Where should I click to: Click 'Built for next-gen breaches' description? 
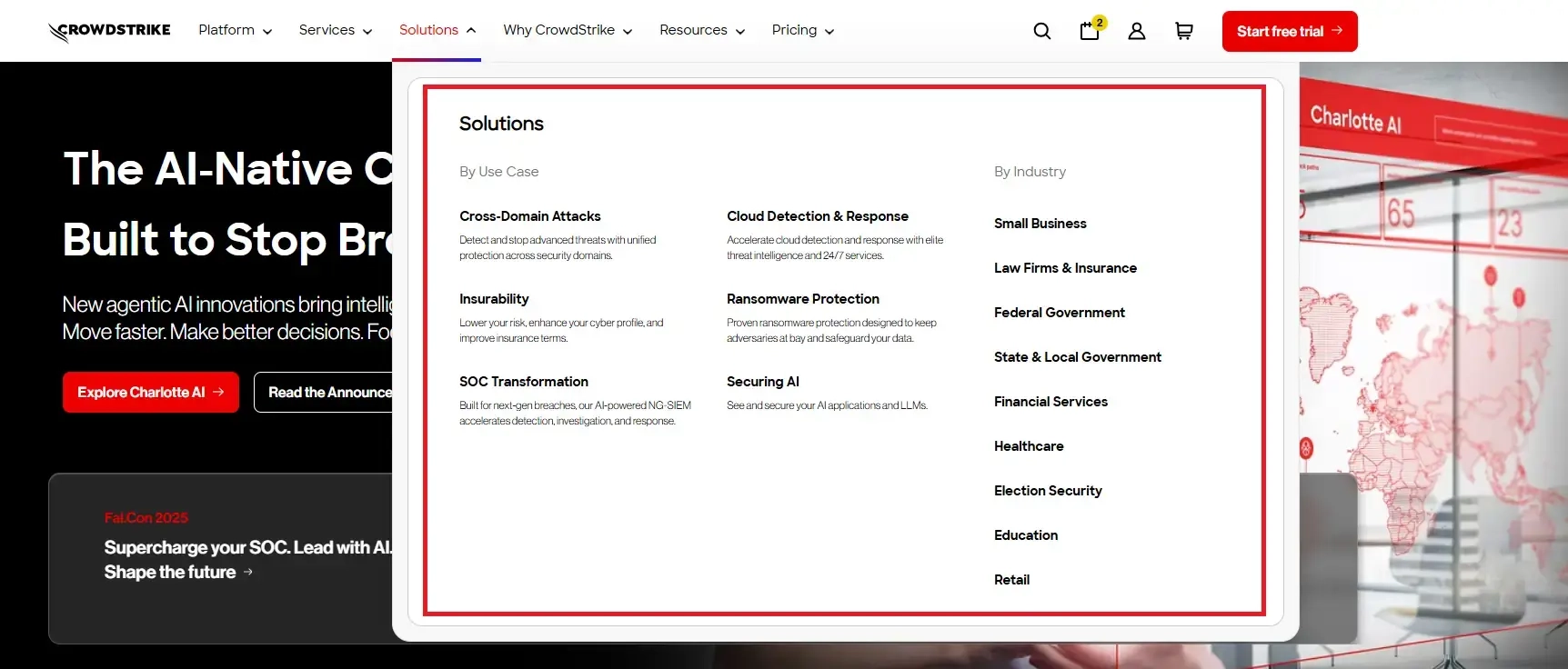(575, 414)
